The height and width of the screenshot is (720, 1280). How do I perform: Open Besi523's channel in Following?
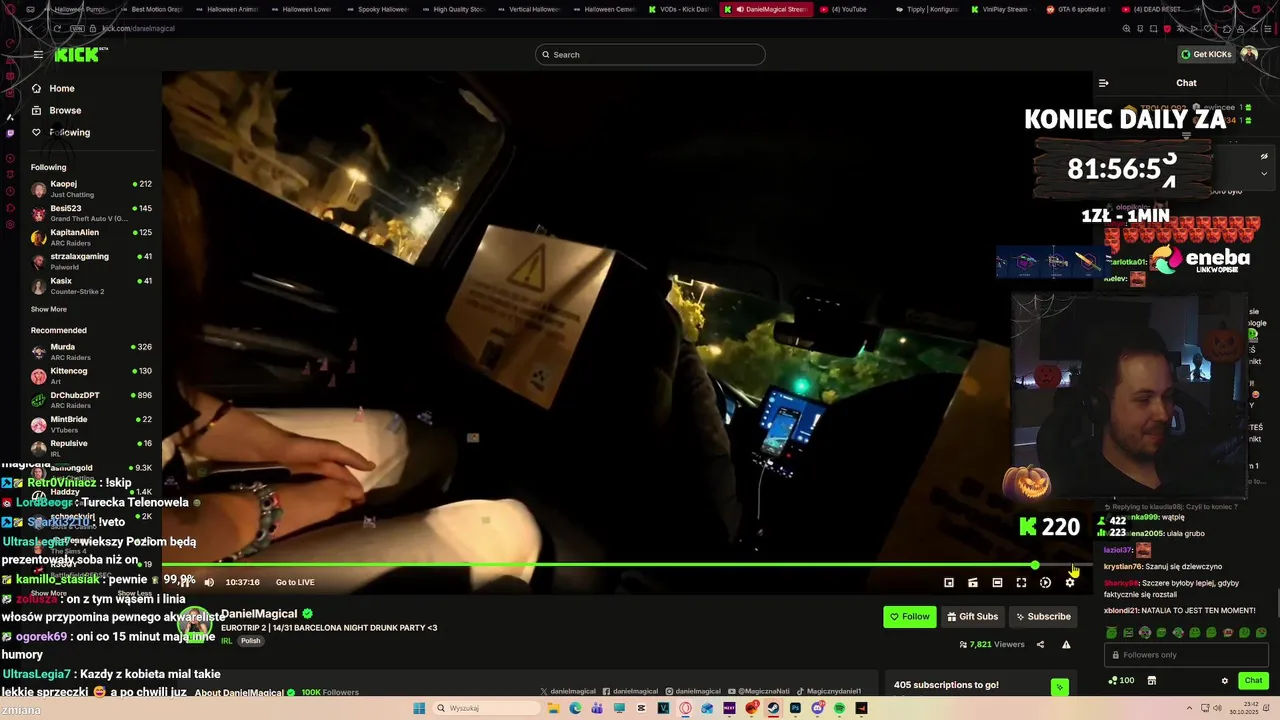coord(91,213)
